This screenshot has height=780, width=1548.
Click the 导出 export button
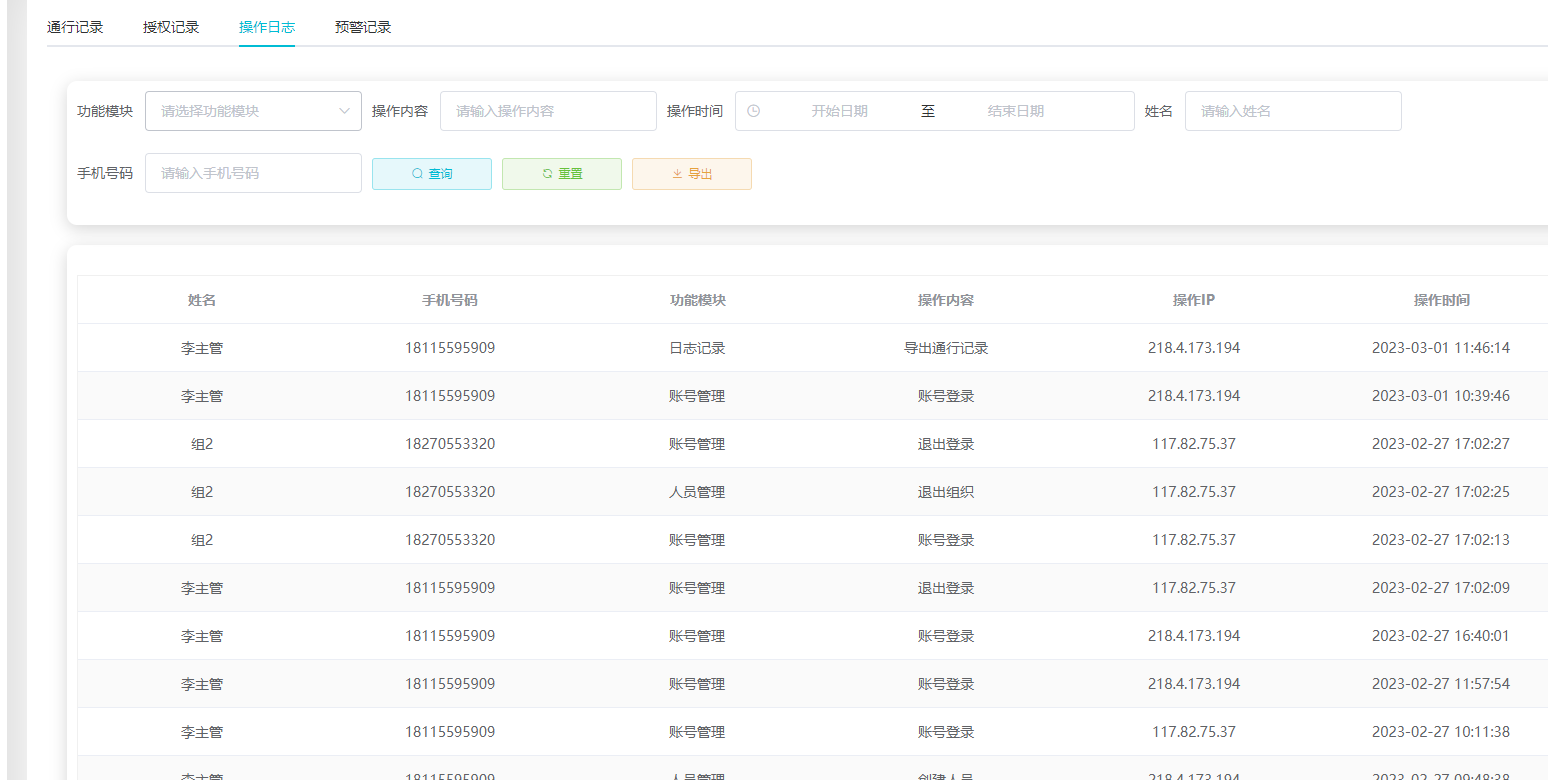(692, 174)
